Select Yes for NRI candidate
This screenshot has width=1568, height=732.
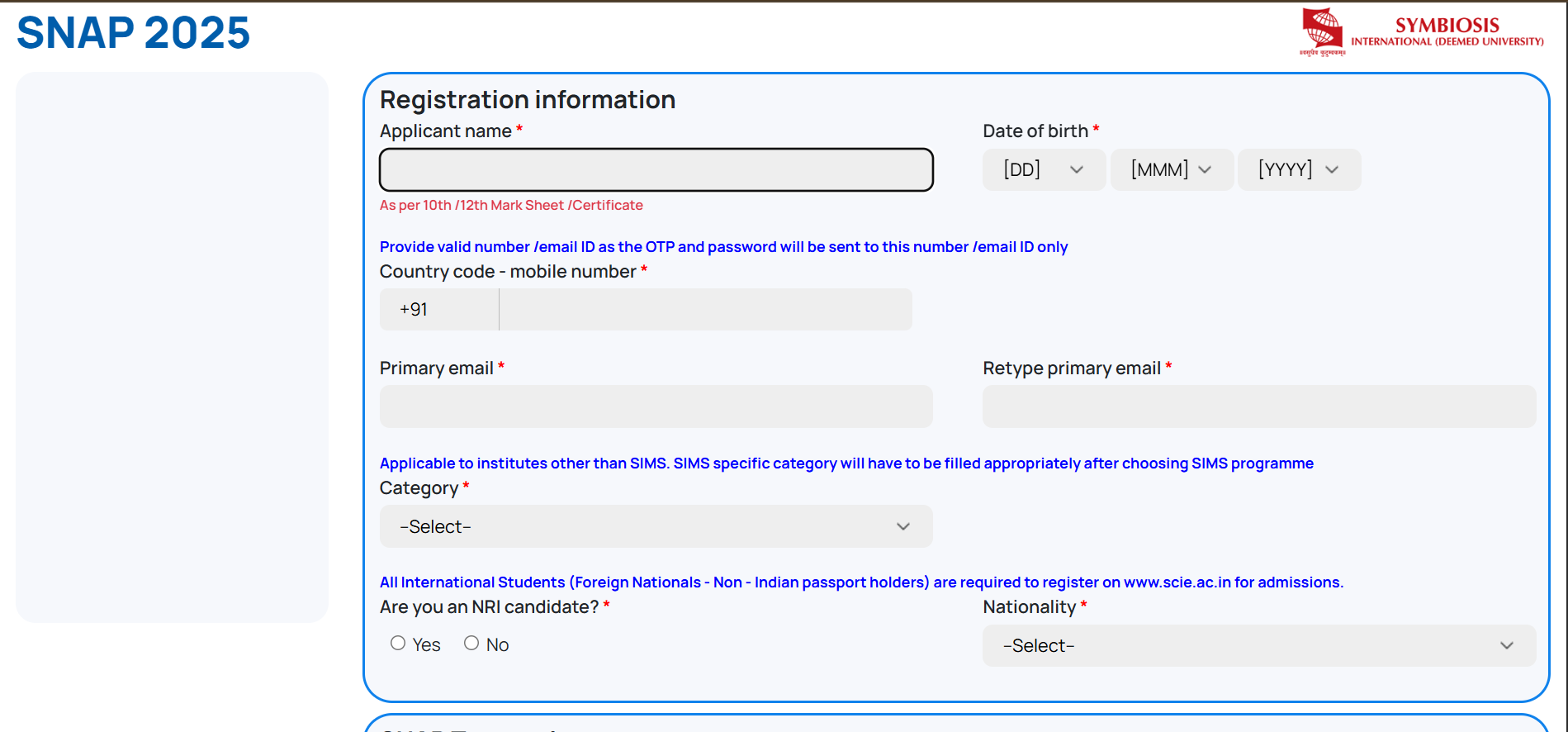[x=398, y=643]
